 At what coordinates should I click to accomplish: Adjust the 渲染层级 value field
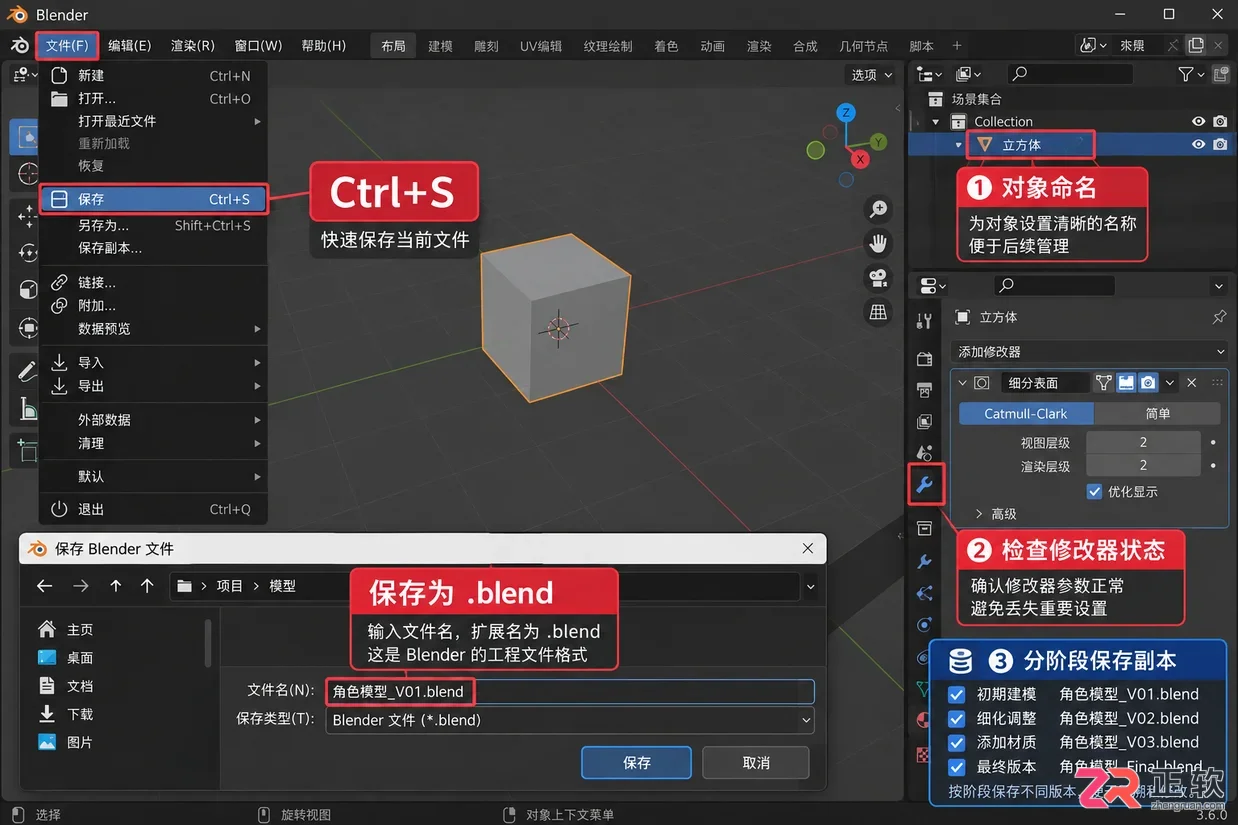point(1143,466)
